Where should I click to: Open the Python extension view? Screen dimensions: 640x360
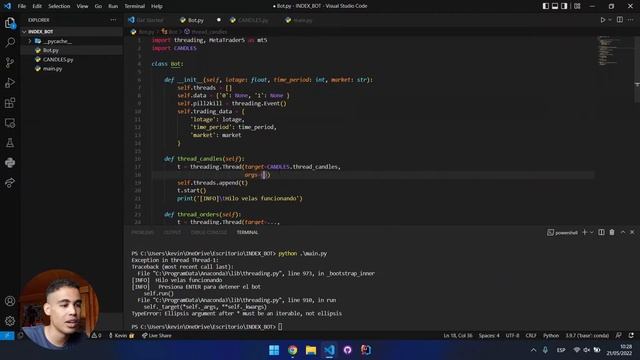pyautogui.click(x=10, y=162)
